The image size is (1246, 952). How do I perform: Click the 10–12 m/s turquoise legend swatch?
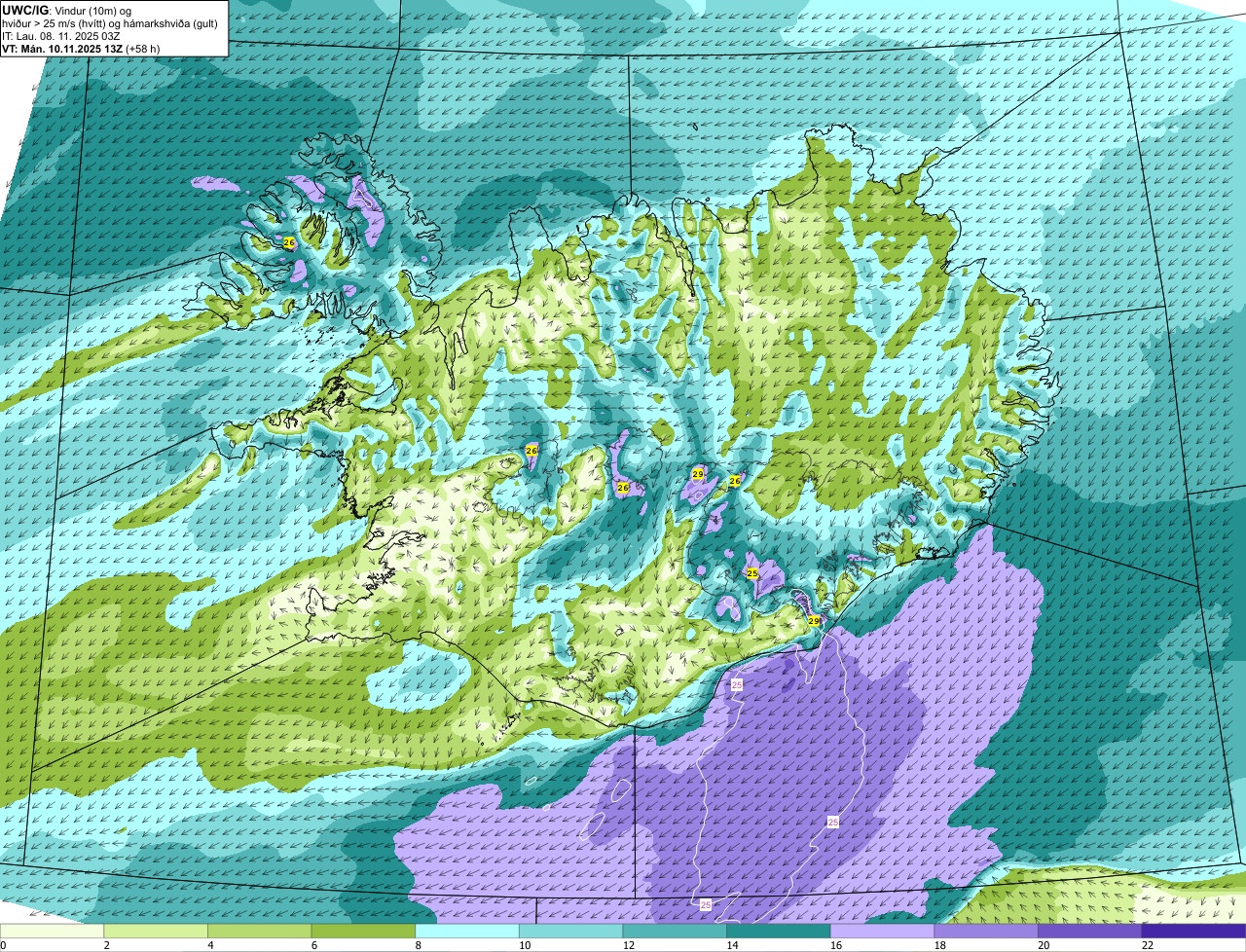570,932
